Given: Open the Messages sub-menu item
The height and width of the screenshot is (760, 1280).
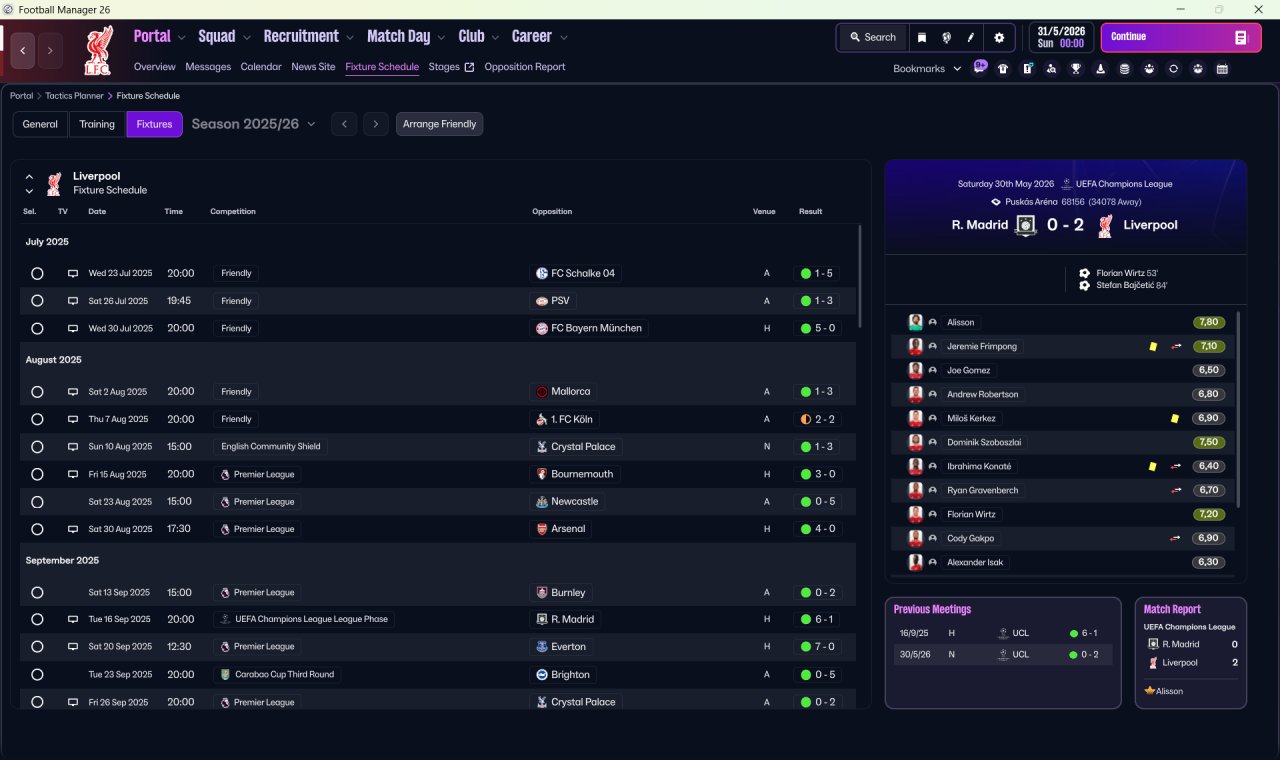Looking at the screenshot, I should click(x=208, y=67).
